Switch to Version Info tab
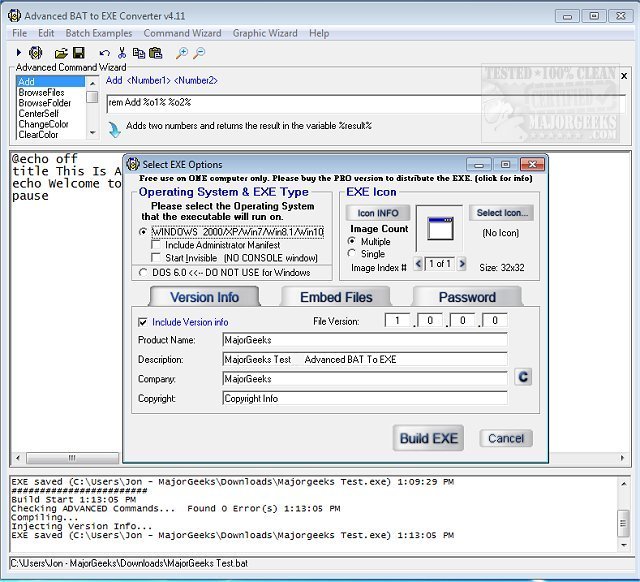 [x=204, y=297]
